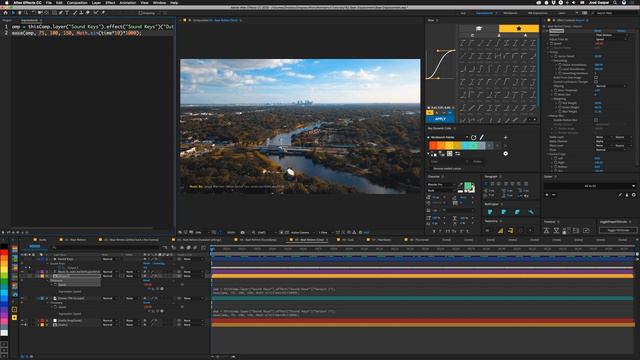Click the Home icon in the toolbar

tap(5, 13)
